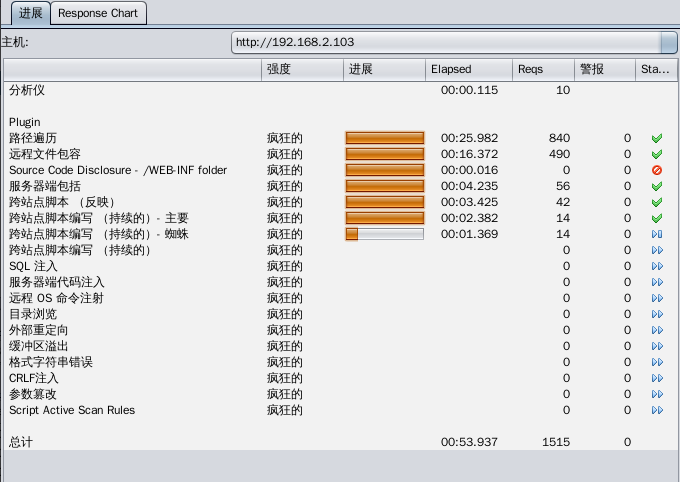This screenshot has width=680, height=482.
Task: Skip the pending 缓冲区溢出 plugin
Action: 657,346
